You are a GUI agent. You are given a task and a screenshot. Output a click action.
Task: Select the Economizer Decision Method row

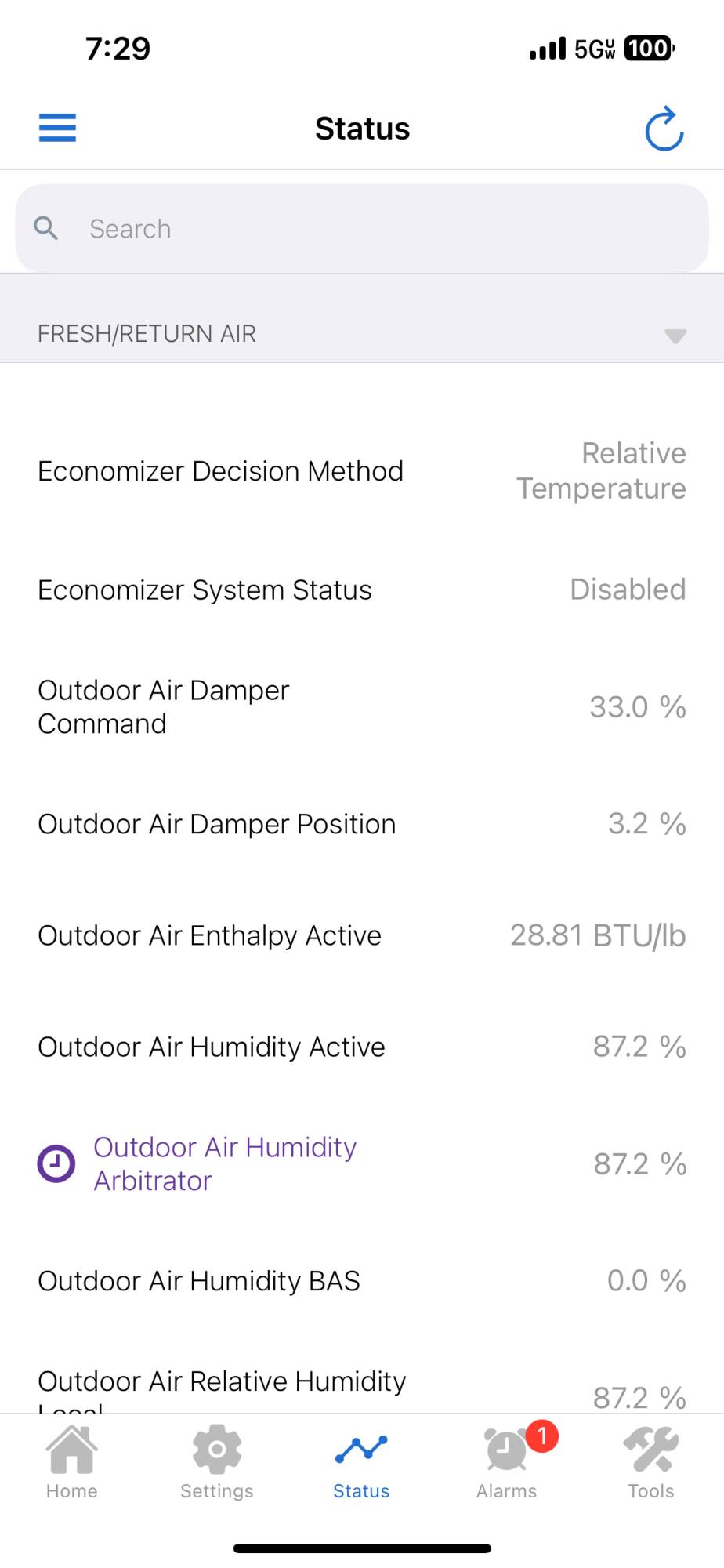[362, 471]
